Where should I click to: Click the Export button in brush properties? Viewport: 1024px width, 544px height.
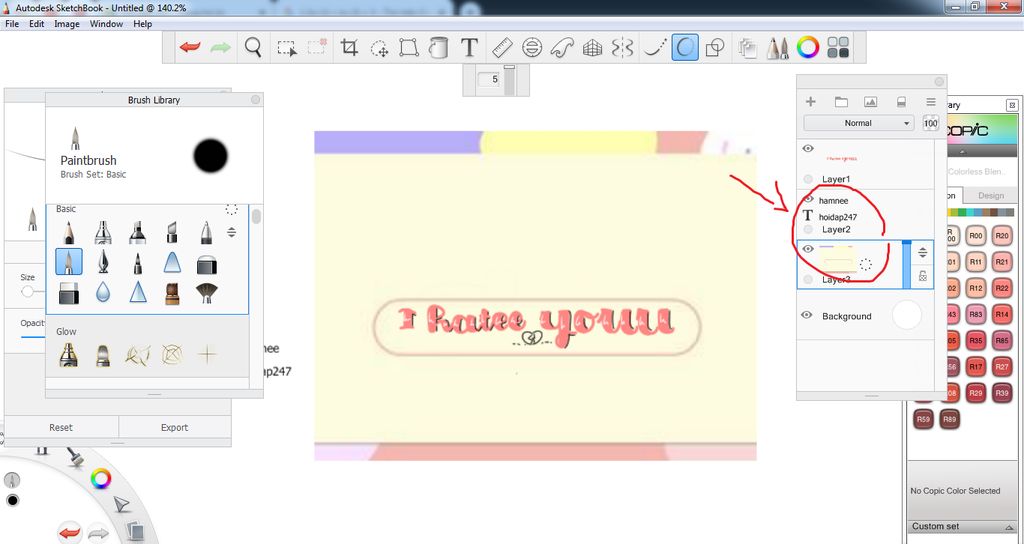pos(174,427)
